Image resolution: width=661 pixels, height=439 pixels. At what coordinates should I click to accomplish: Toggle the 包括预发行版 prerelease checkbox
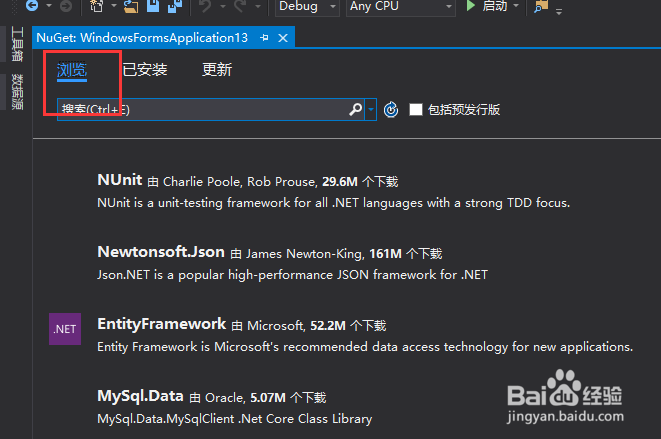point(416,110)
